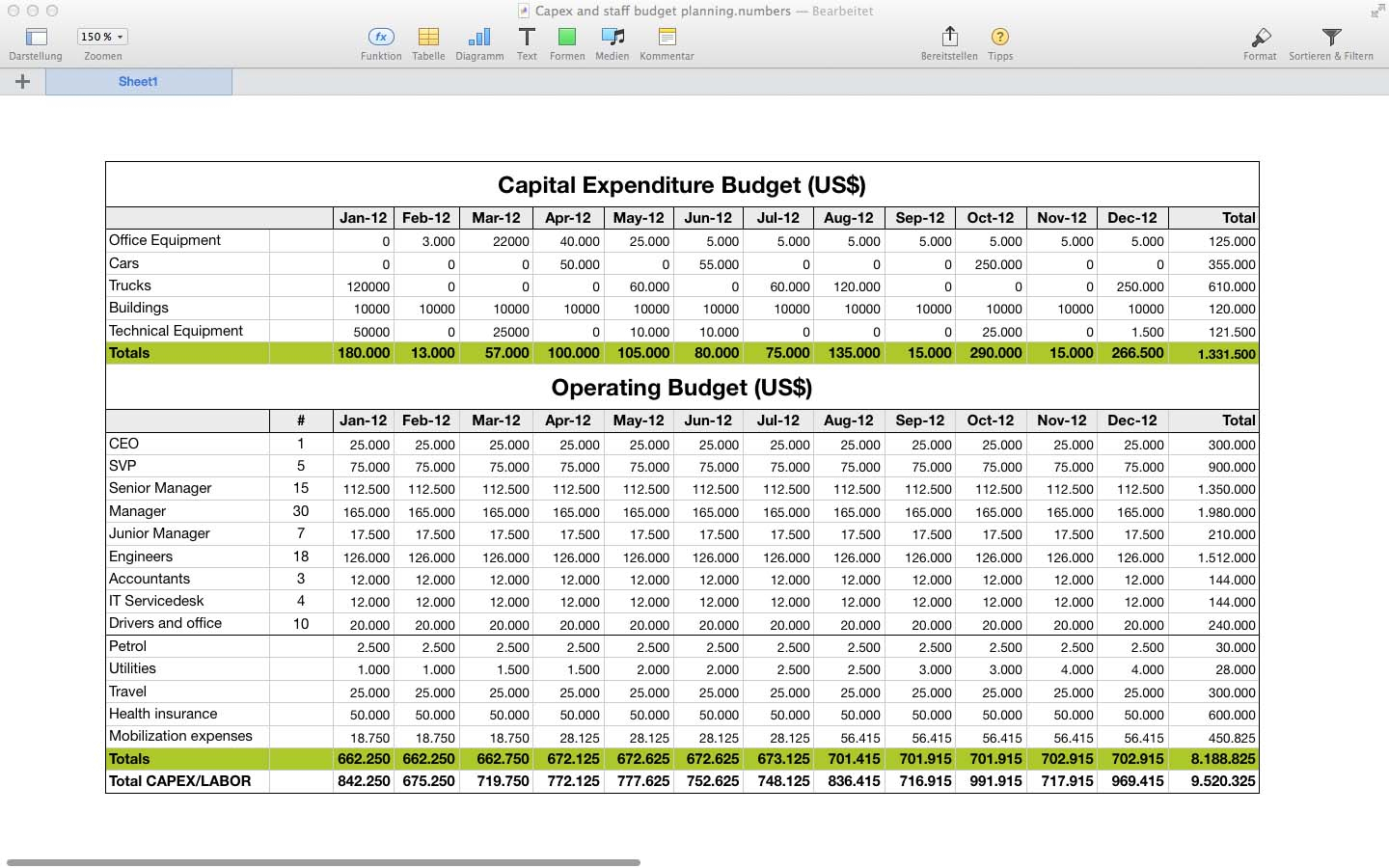Select the Capital Expenditure Budget title cell
The width and height of the screenshot is (1389, 868).
pos(681,185)
